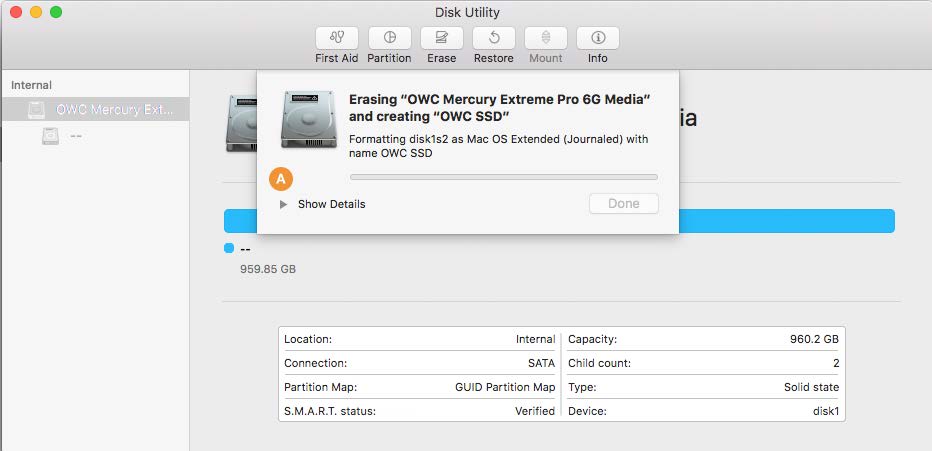This screenshot has height=451, width=932.
Task: Close the Disk Utility window
Action: click(x=15, y=12)
